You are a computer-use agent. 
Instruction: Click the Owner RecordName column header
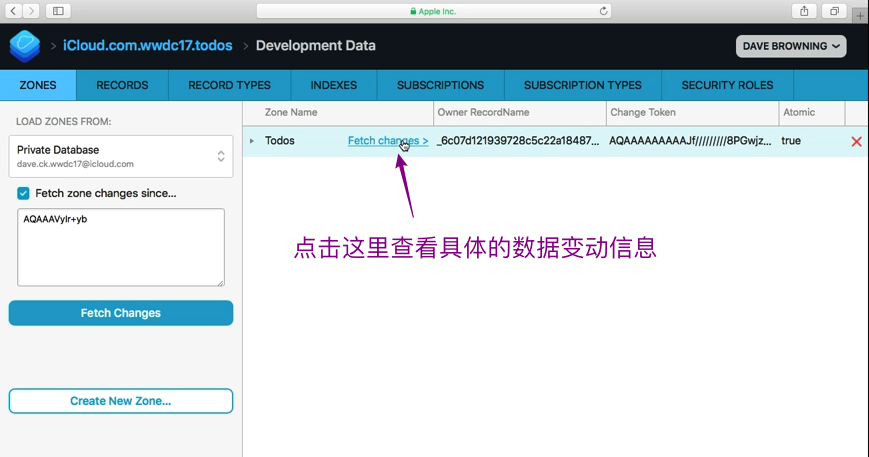[483, 112]
